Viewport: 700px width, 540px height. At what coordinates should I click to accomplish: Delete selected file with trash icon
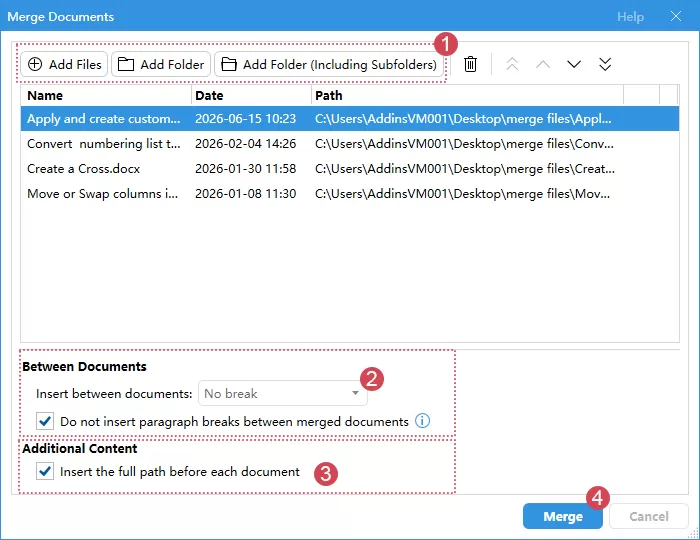[470, 64]
